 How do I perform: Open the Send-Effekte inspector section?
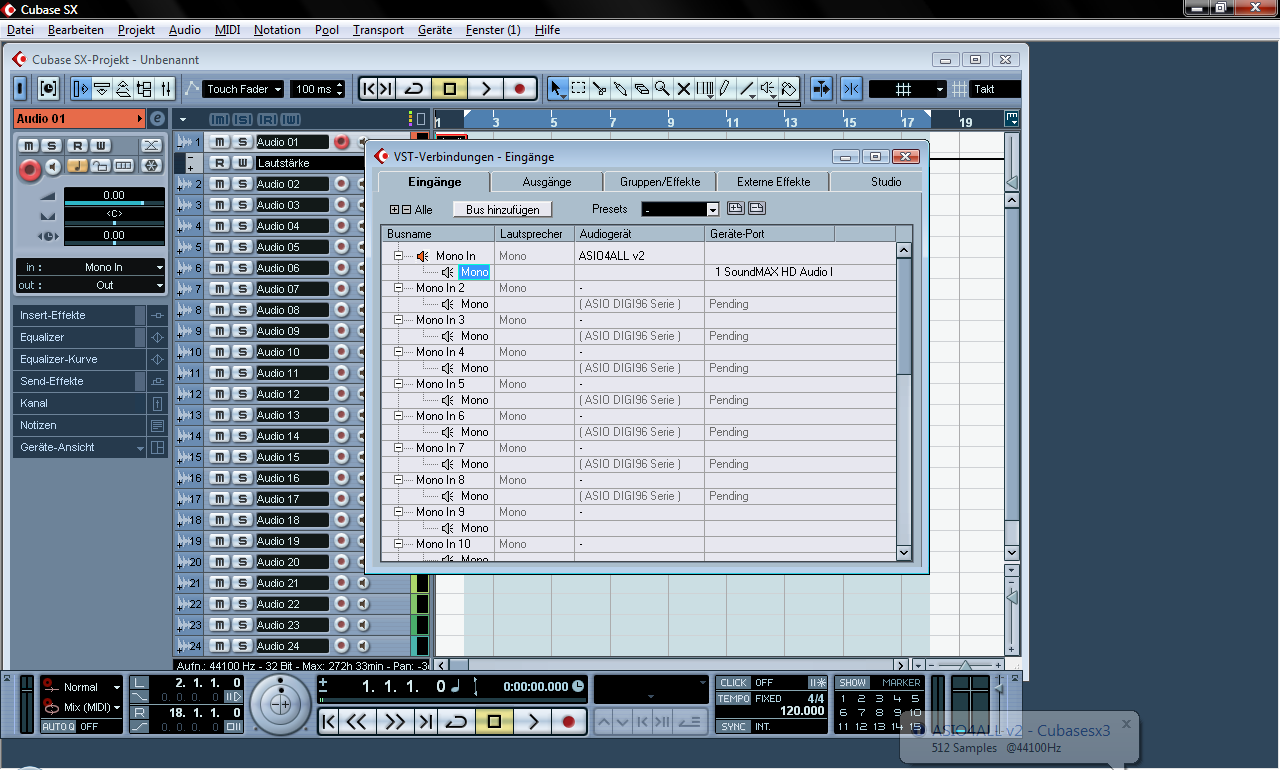[80, 381]
